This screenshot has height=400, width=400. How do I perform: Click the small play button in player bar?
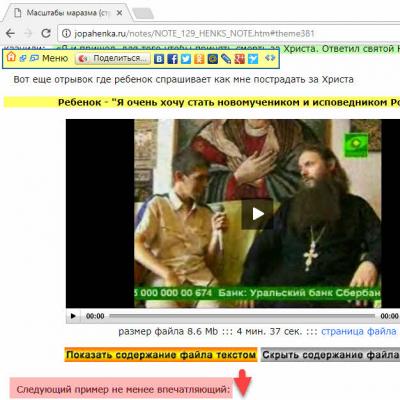[x=73, y=316]
